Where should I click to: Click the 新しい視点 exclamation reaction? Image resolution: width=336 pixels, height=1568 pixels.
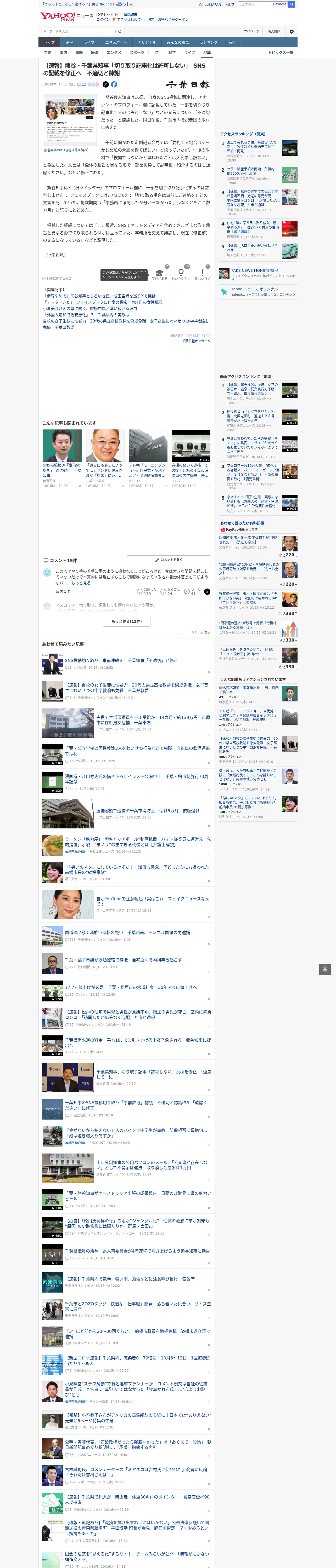pos(203,274)
